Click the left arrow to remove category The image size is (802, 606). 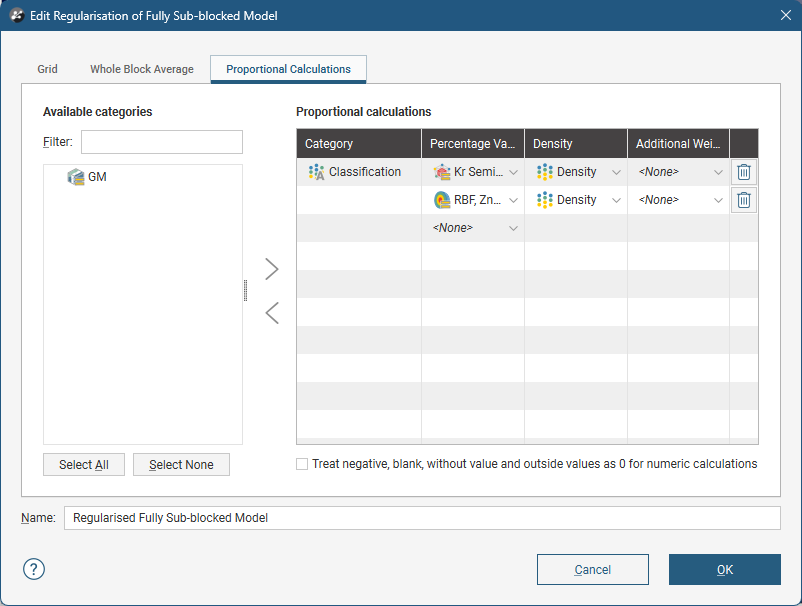[271, 313]
